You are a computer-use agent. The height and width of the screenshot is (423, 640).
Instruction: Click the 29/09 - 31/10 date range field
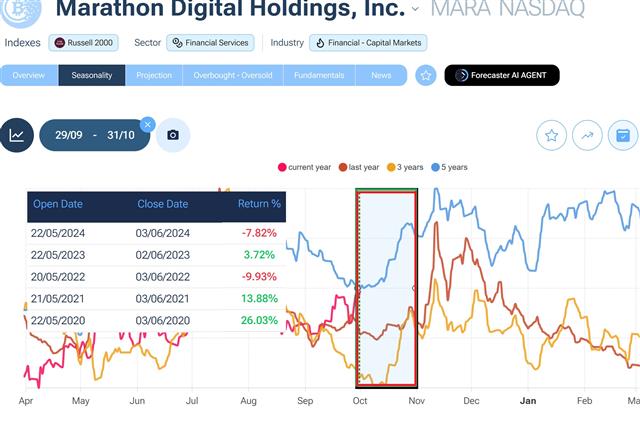pyautogui.click(x=94, y=135)
